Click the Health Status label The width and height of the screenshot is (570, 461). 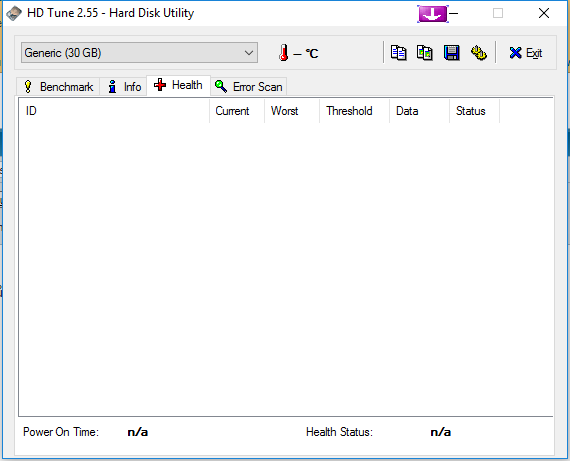pos(340,432)
